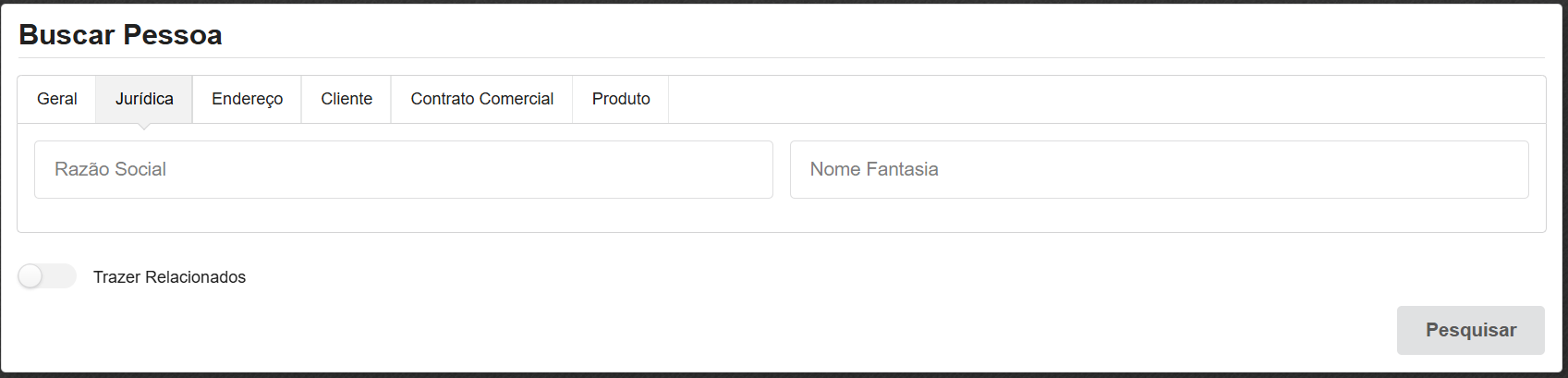Focus the Nome Fantasia text field

coord(1159,169)
